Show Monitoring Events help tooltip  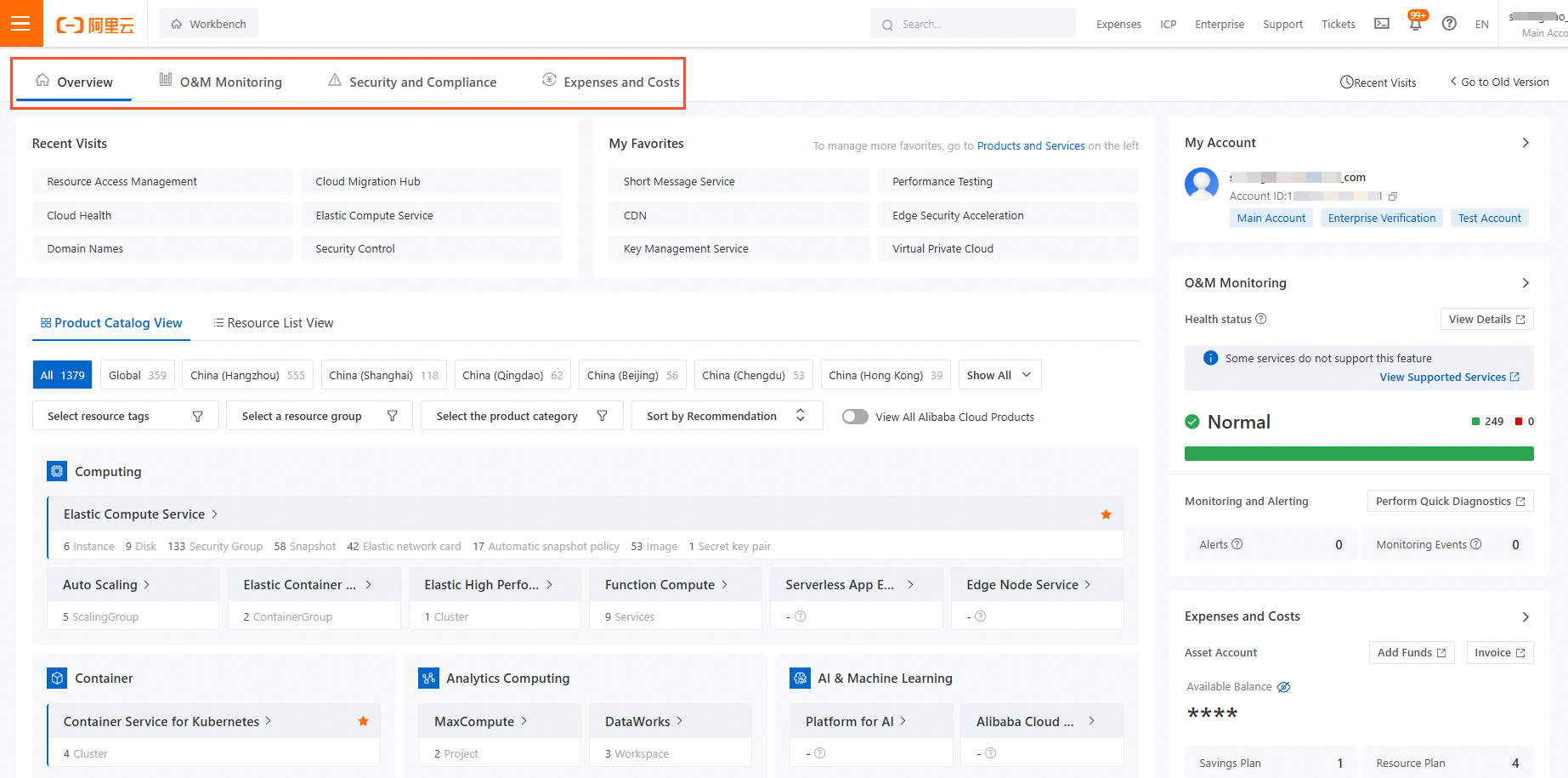pos(1476,544)
